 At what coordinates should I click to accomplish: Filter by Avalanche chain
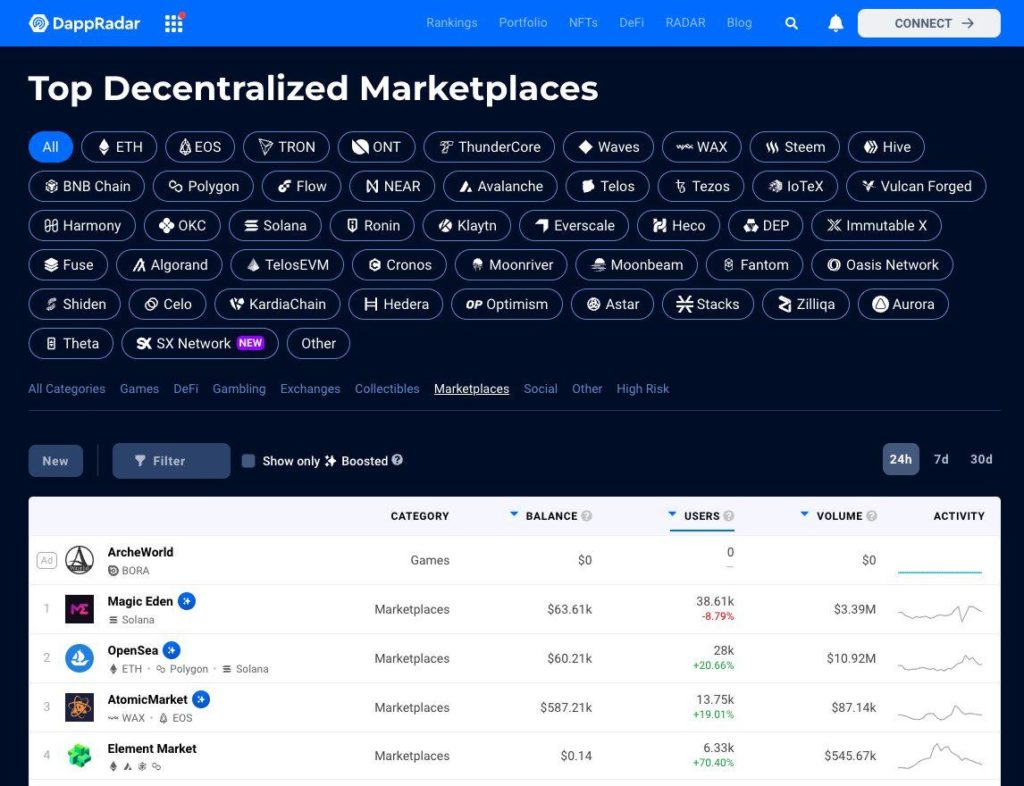pyautogui.click(x=500, y=186)
